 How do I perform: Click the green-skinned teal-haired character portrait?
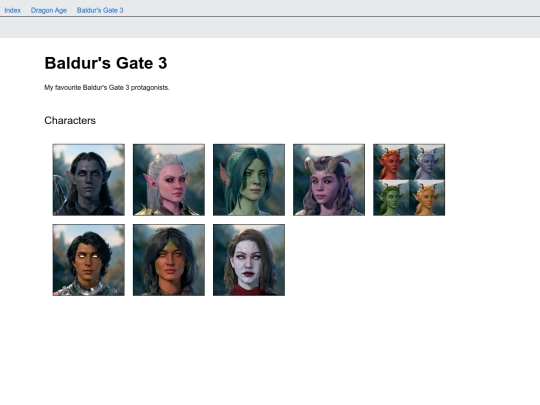(249, 180)
